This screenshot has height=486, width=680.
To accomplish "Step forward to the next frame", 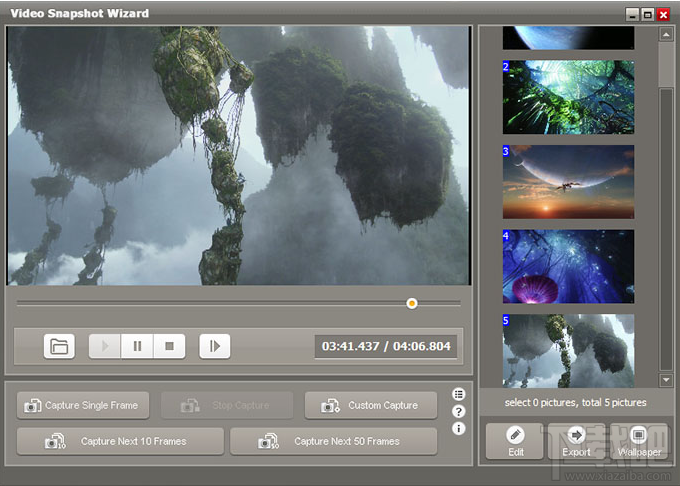I will coord(215,346).
